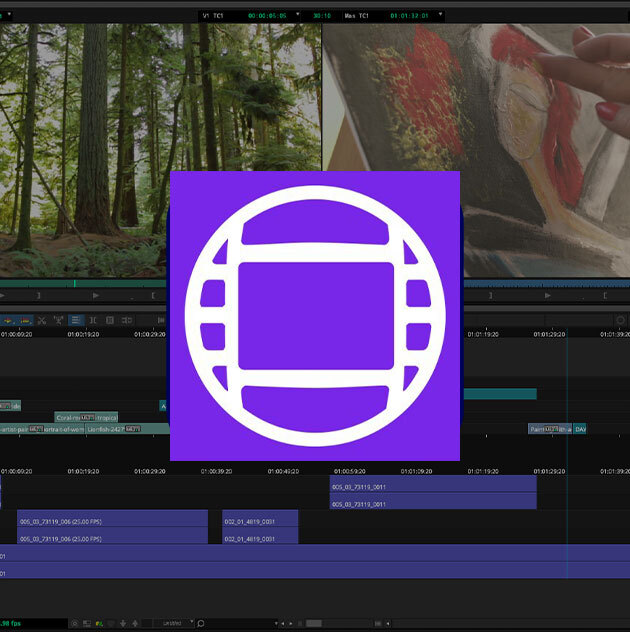Click the 01:01:32:01 master timecode display
The image size is (630, 632).
[x=409, y=16]
